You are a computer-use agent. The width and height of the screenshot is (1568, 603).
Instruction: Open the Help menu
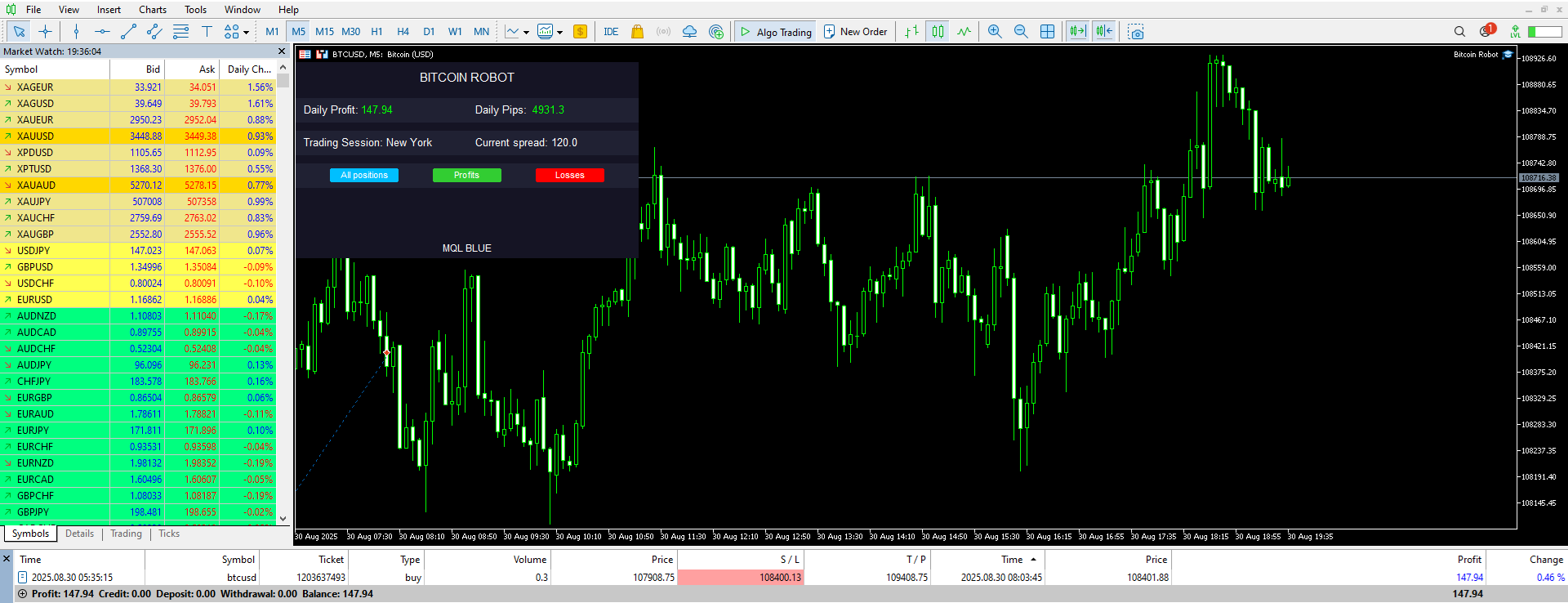pyautogui.click(x=288, y=10)
